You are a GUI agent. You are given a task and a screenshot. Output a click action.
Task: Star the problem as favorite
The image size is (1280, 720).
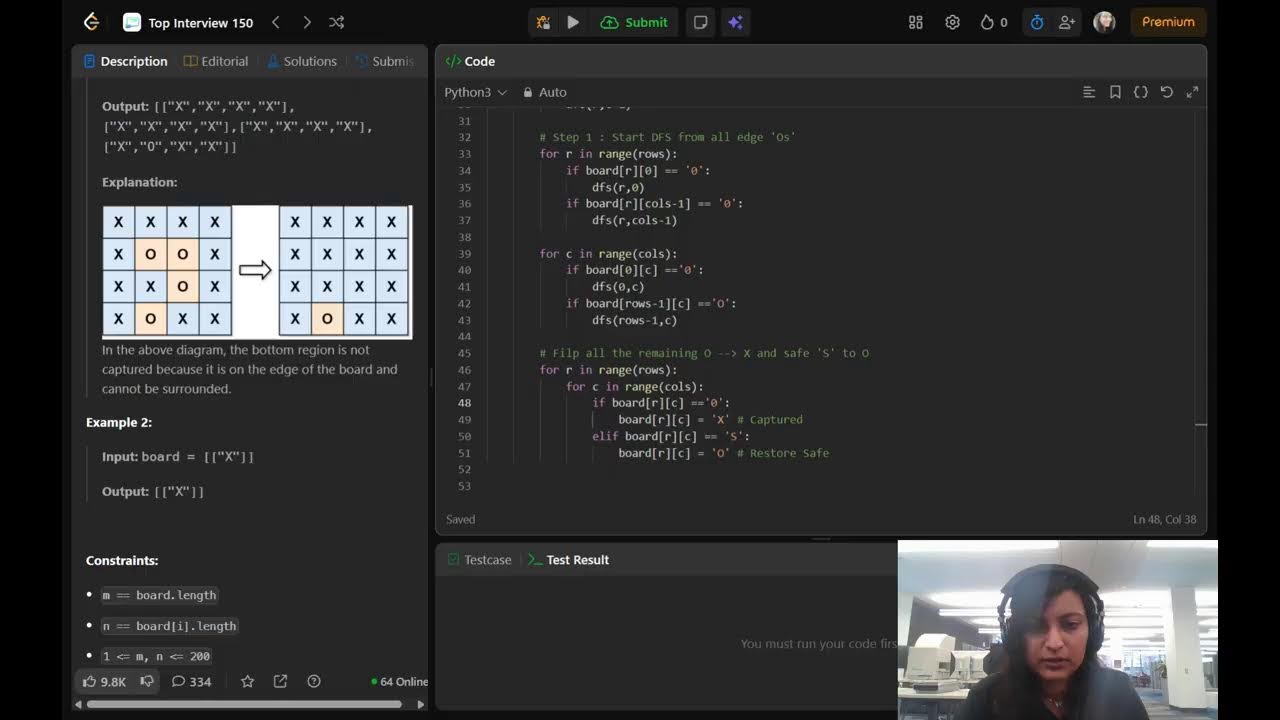click(247, 681)
